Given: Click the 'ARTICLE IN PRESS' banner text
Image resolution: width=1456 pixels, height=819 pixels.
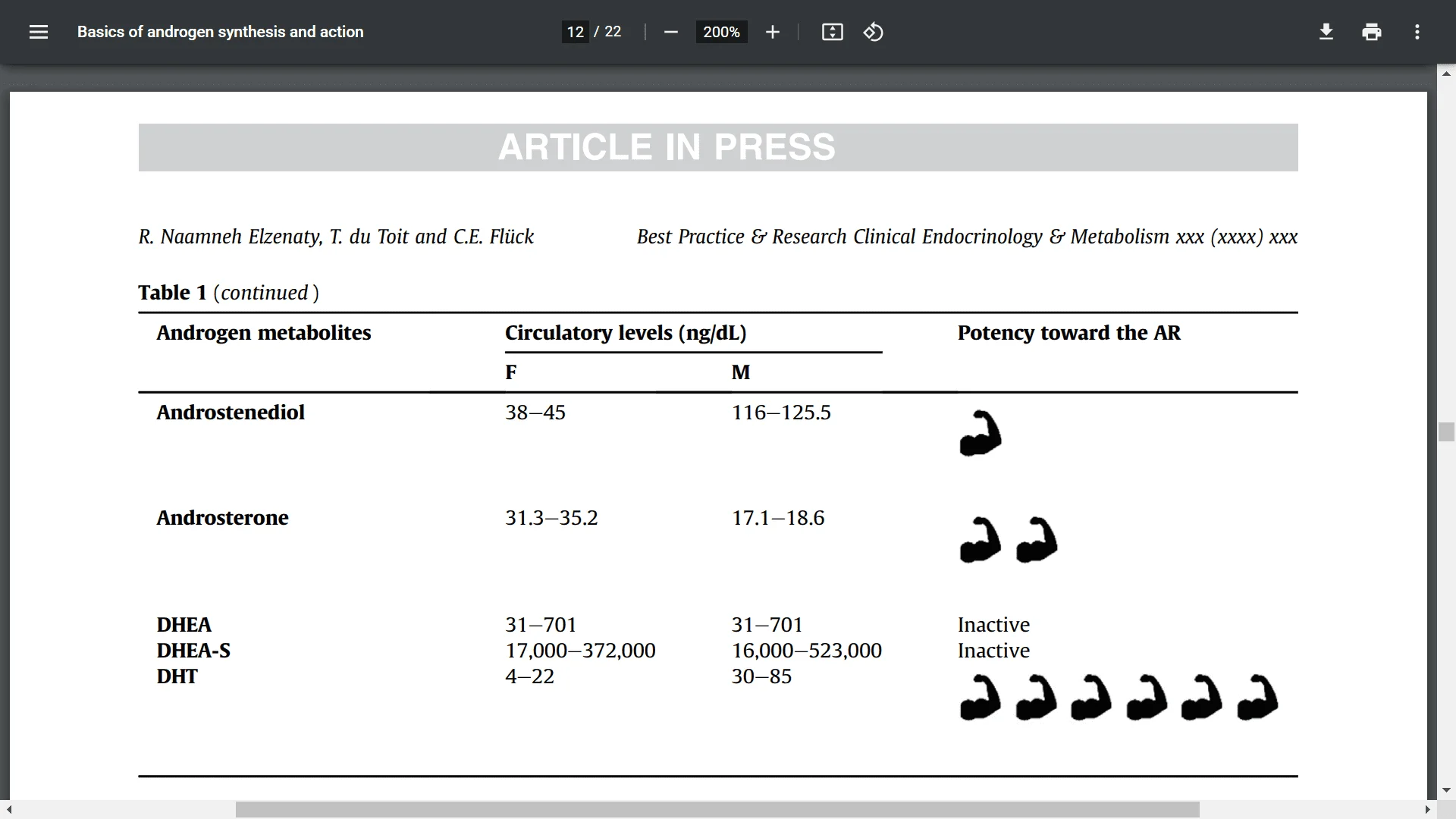Looking at the screenshot, I should click(x=667, y=147).
